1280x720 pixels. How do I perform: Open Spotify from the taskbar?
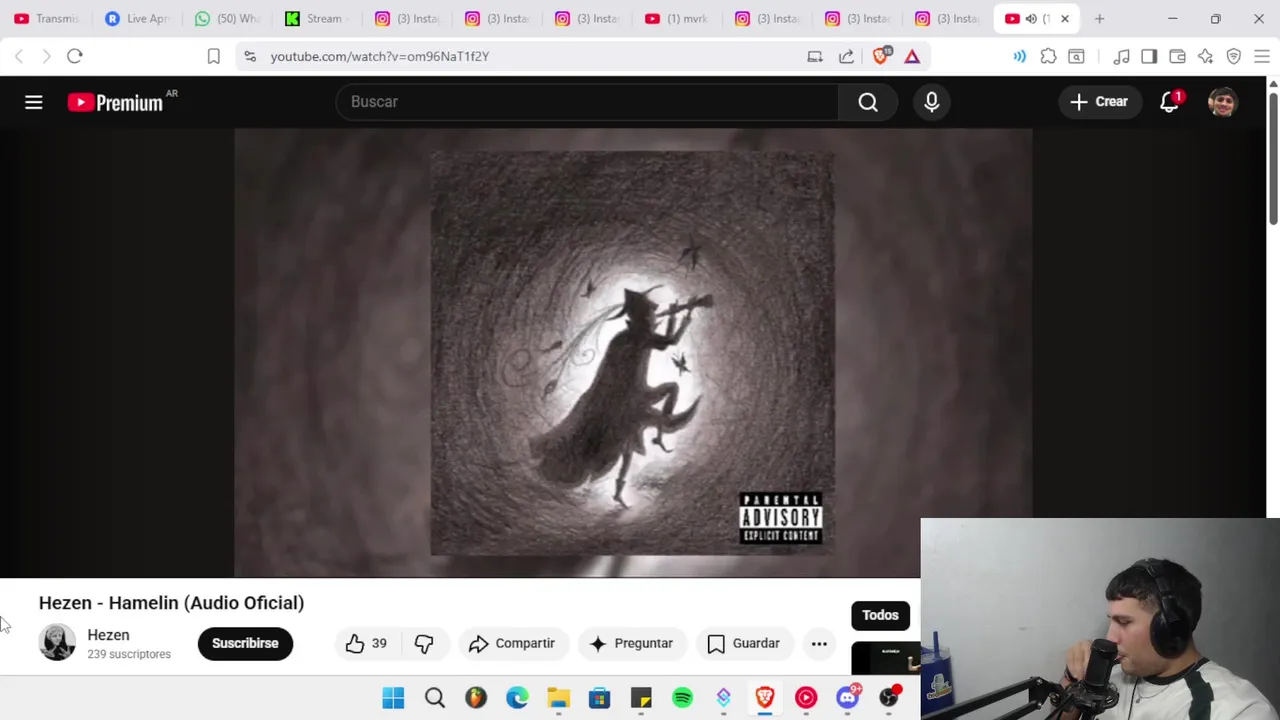click(682, 698)
